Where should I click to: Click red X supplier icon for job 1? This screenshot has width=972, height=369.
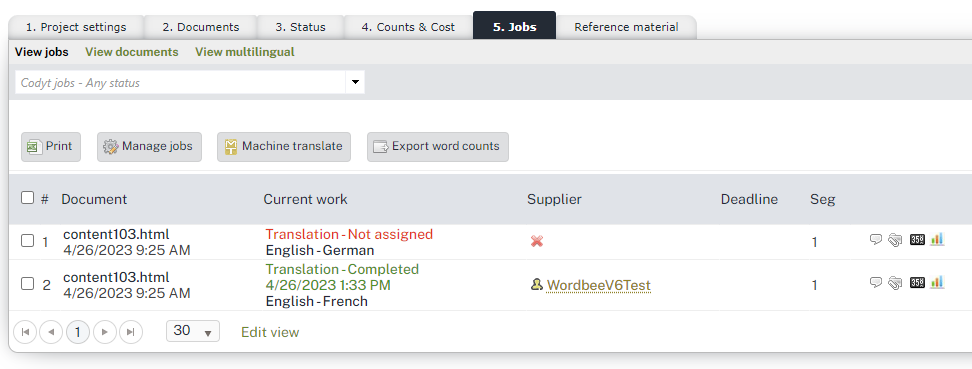(537, 241)
